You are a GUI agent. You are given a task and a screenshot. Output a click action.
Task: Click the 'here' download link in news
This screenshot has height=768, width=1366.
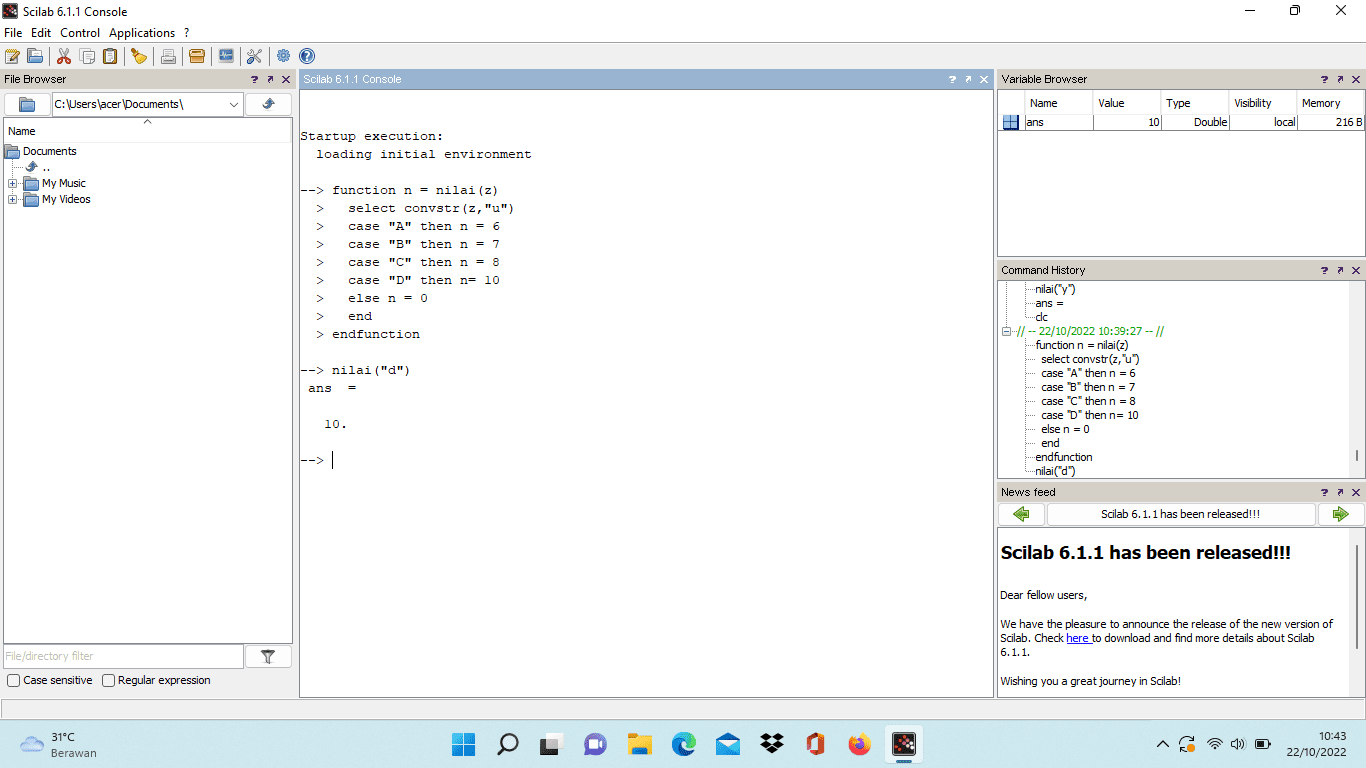click(x=1077, y=638)
